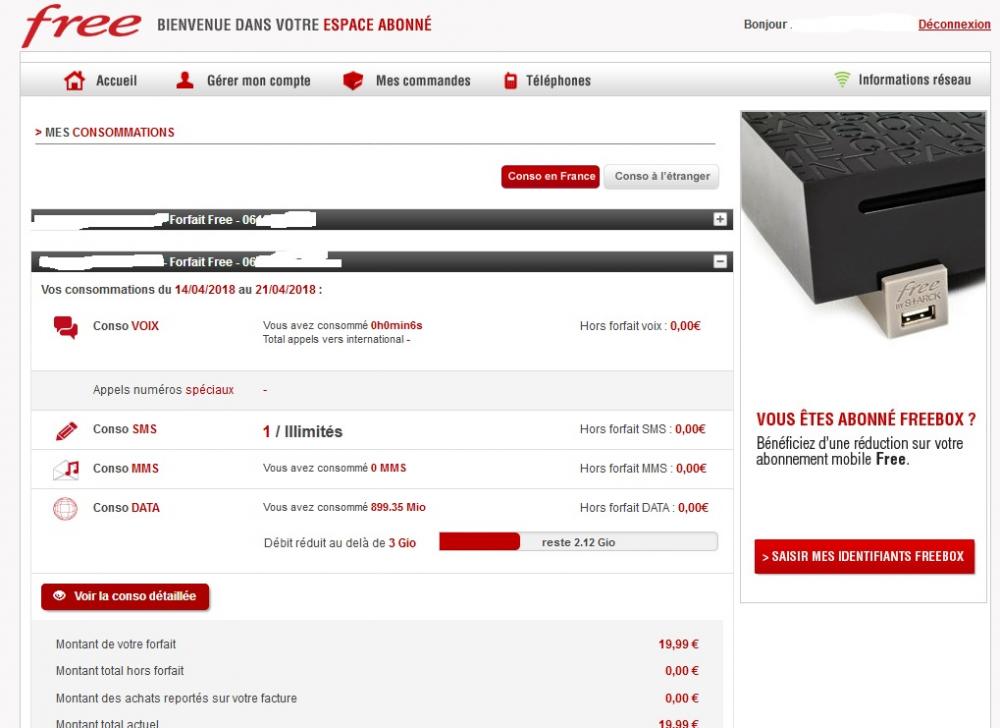
Task: Click the eye icon on Voir la conso détaillée
Action: tap(59, 595)
